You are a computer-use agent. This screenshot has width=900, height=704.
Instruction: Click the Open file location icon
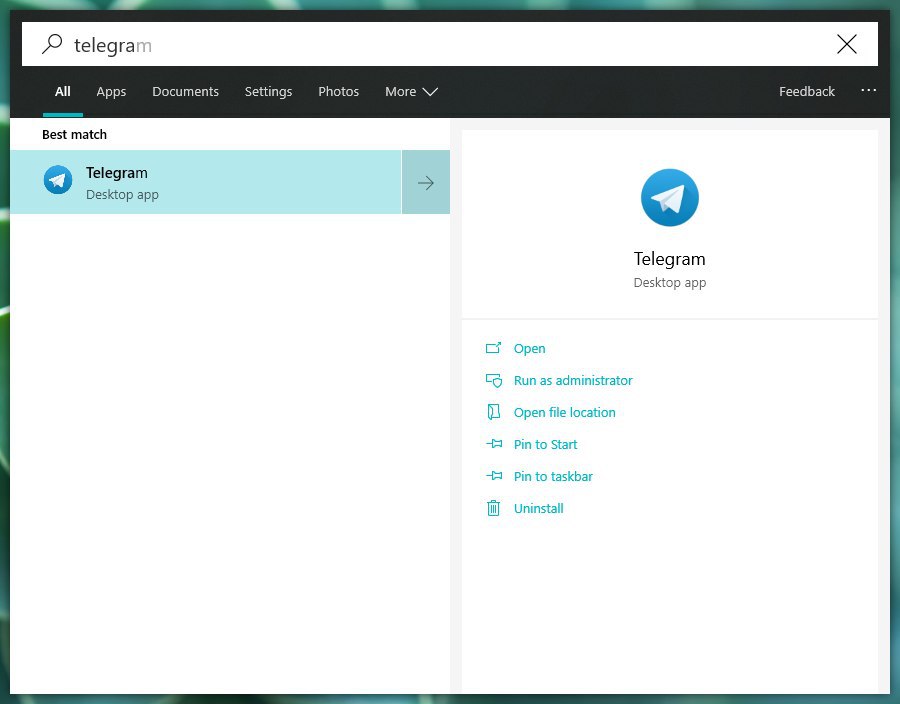[x=494, y=412]
